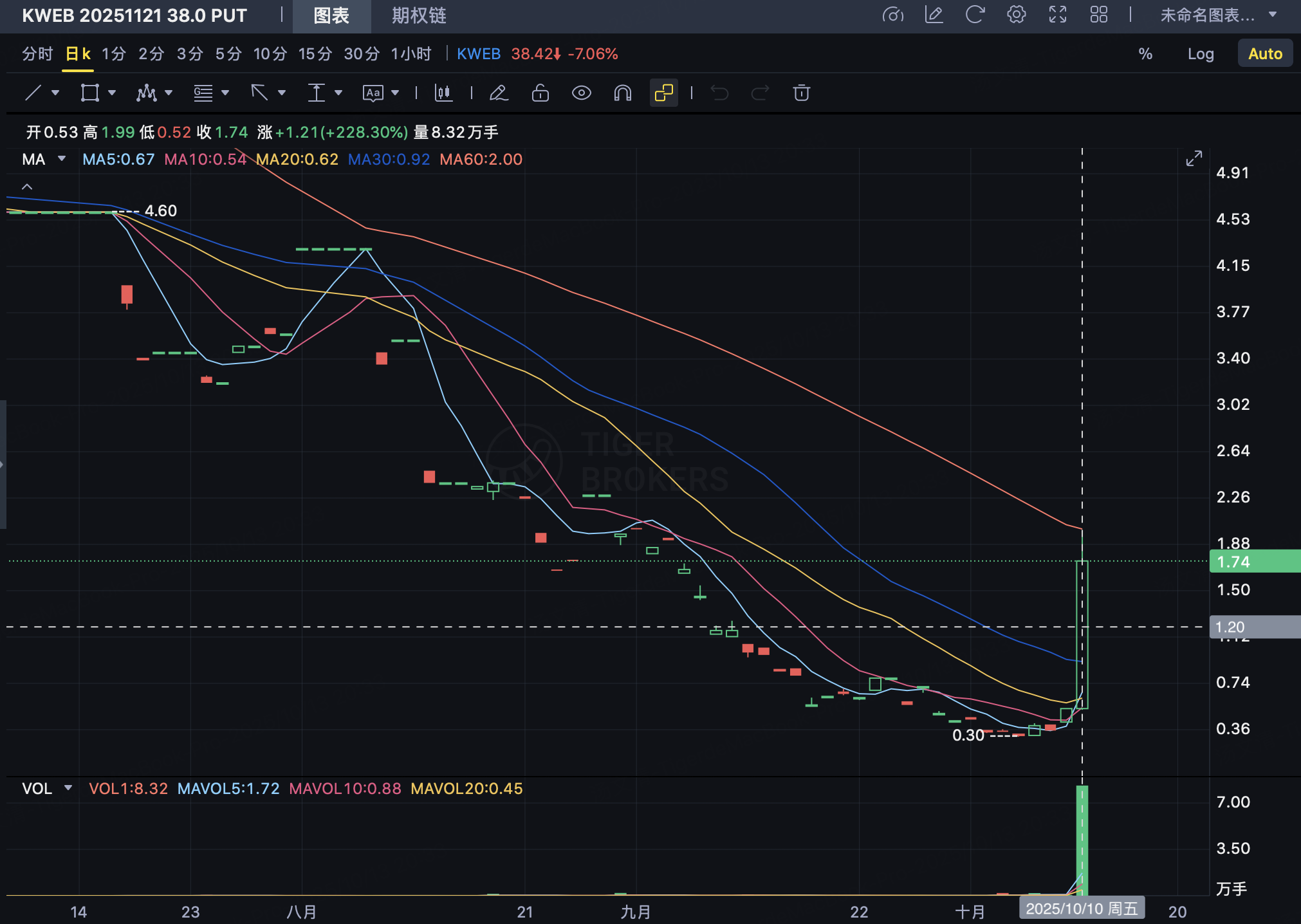1301x924 pixels.
Task: Open the chart settings gear icon
Action: click(x=1016, y=15)
